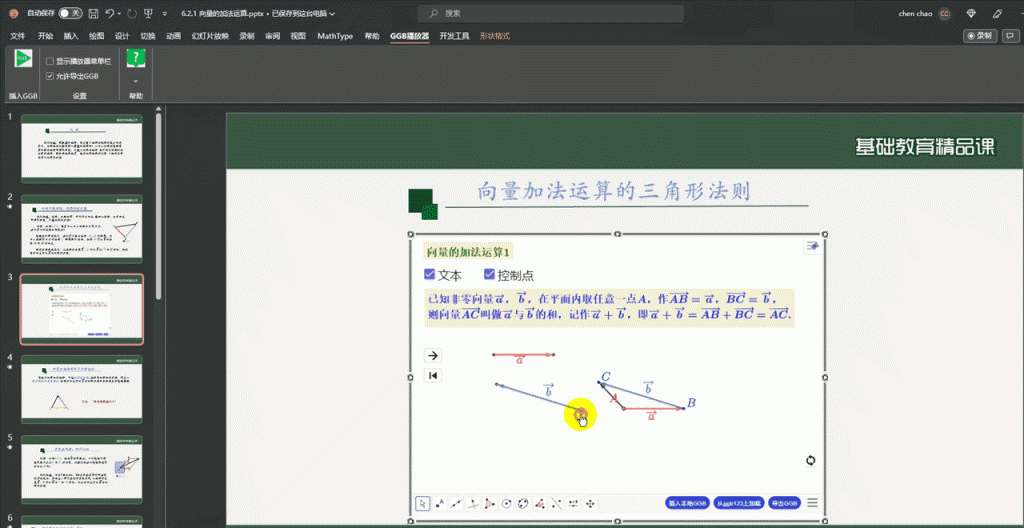
Task: Select slide 5 thumbnail
Action: point(82,469)
